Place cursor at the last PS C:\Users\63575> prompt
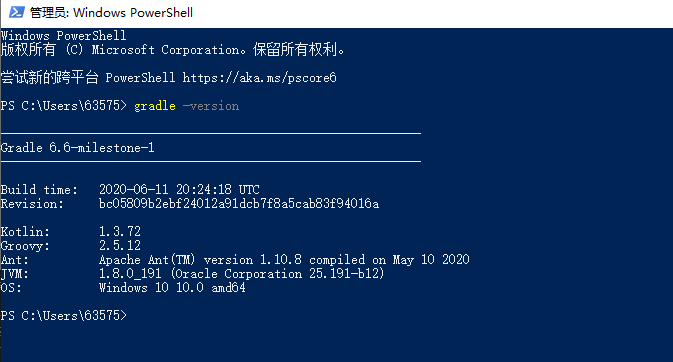The image size is (673, 362). pos(64,316)
